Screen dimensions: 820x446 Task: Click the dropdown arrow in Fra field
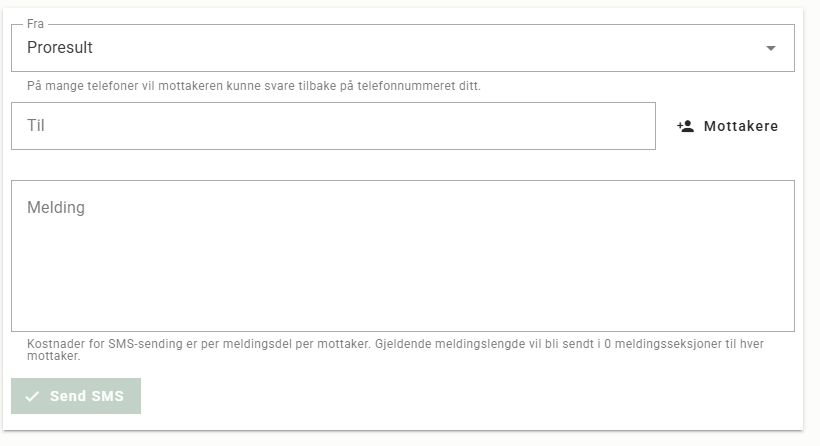[x=770, y=48]
